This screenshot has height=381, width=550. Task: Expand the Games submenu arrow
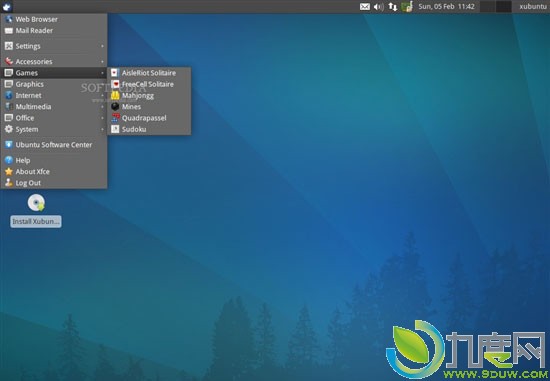(x=102, y=73)
